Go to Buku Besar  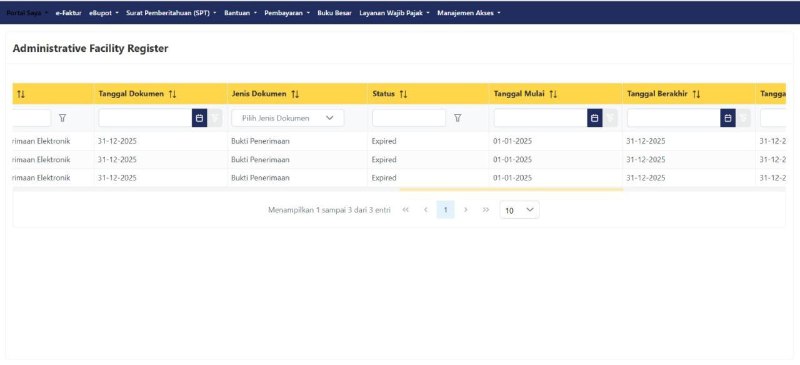tap(334, 13)
